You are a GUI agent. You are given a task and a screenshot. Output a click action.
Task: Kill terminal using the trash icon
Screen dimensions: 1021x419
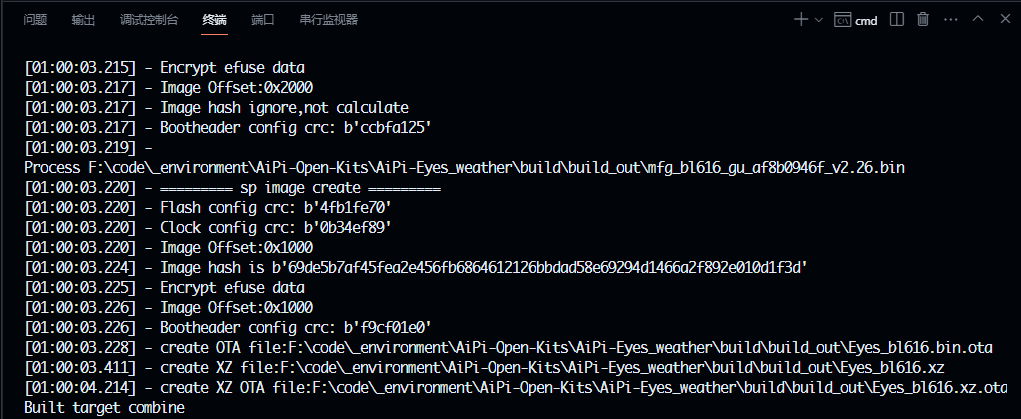click(x=923, y=20)
